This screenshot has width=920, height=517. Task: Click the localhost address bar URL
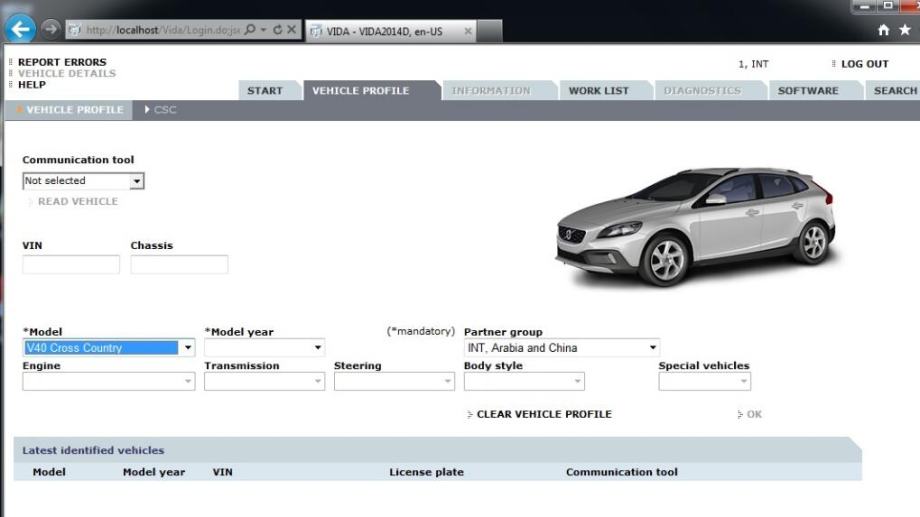coord(163,30)
